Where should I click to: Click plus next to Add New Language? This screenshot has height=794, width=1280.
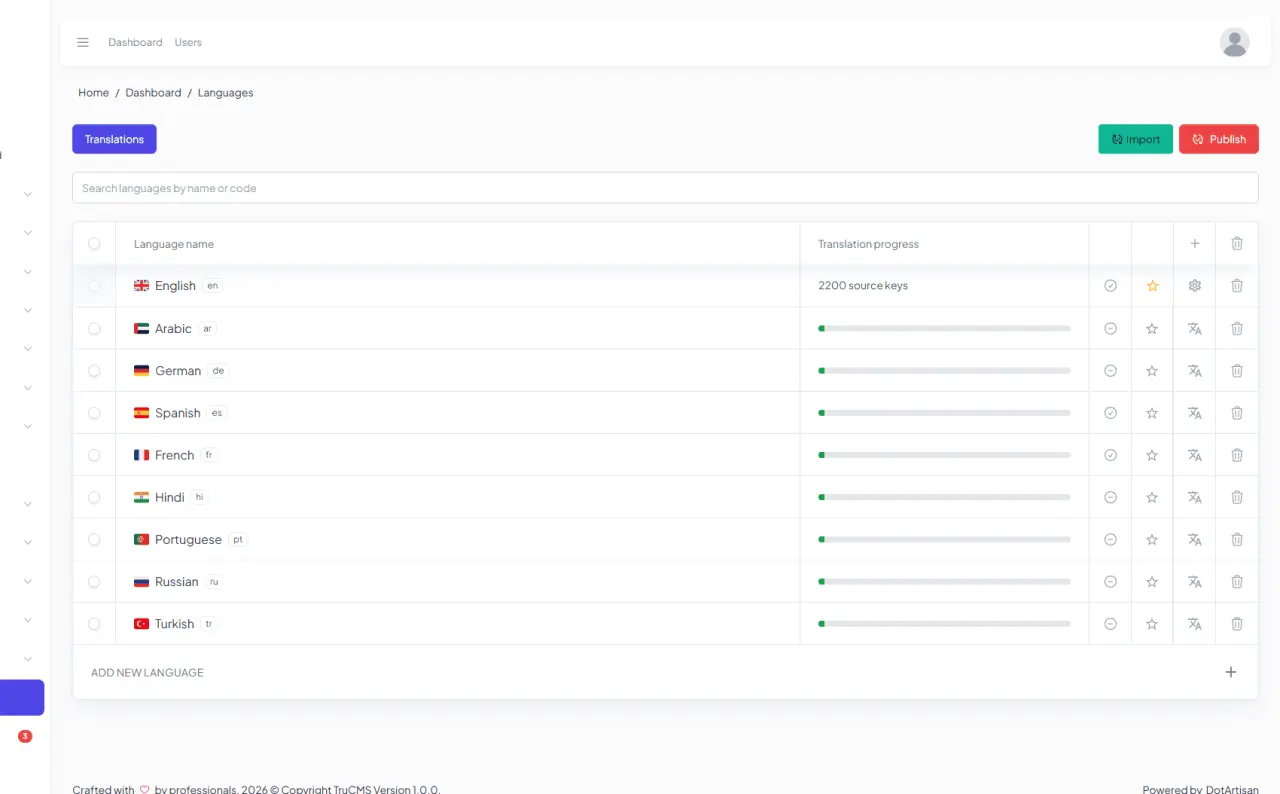pyautogui.click(x=1231, y=672)
